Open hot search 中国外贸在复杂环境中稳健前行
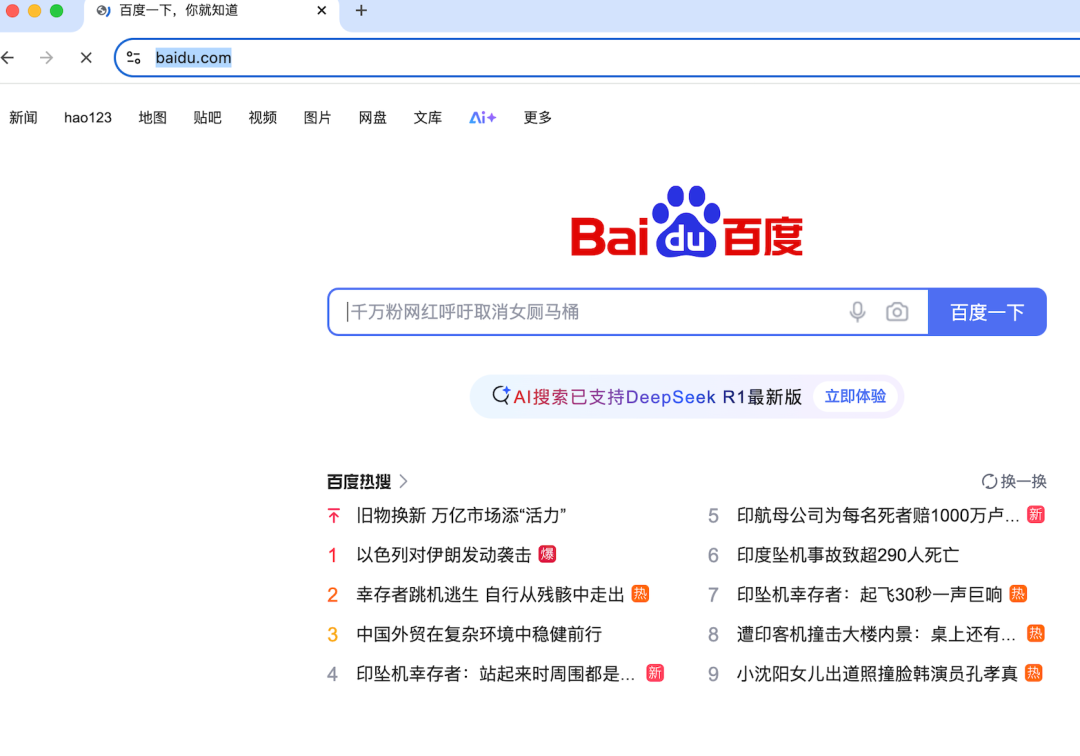1080x756 pixels. (479, 633)
